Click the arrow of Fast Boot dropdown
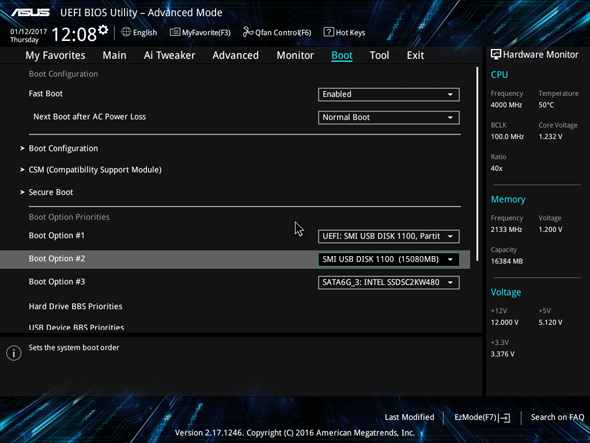 tap(450, 94)
